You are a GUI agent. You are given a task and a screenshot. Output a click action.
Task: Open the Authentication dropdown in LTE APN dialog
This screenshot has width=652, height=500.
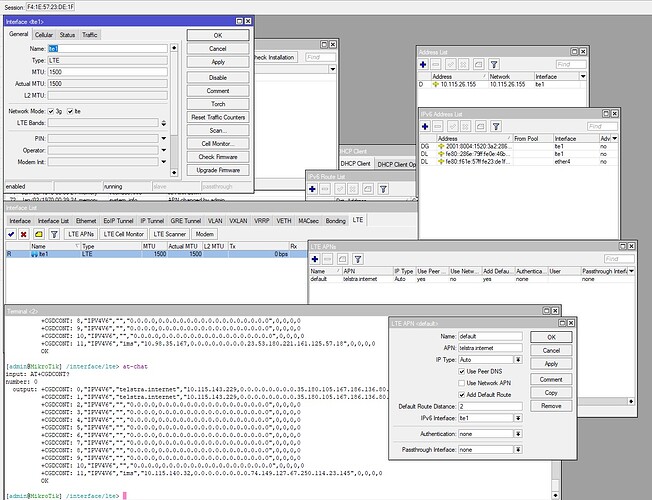pos(518,434)
